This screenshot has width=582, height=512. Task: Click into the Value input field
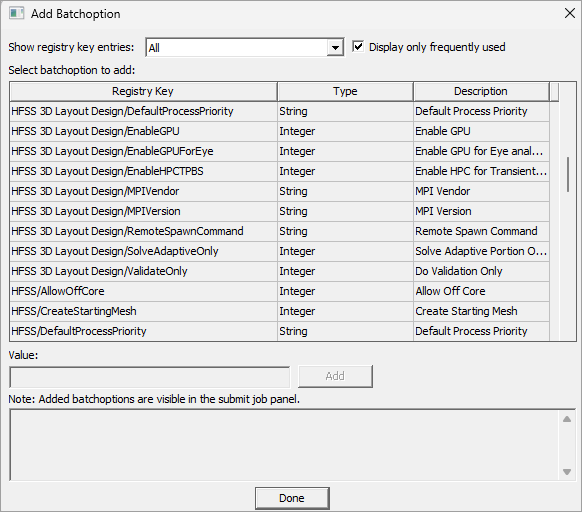click(150, 377)
